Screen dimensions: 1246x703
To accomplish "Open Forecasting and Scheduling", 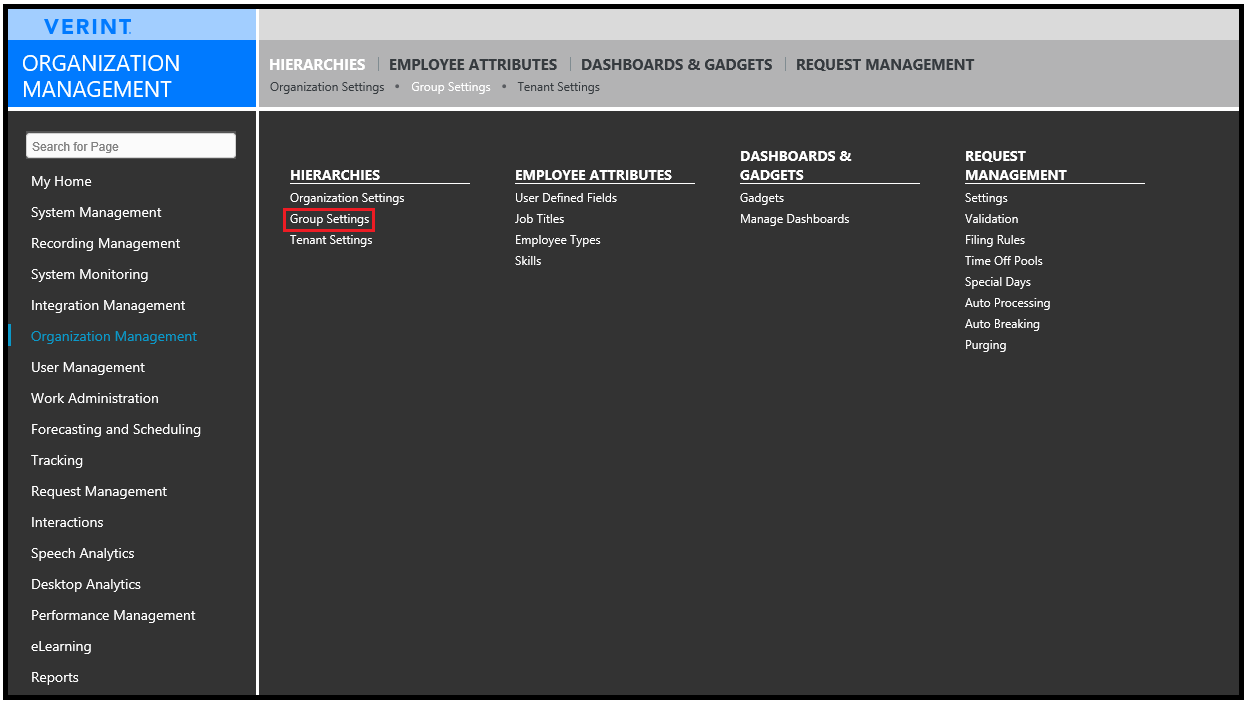I will [116, 429].
